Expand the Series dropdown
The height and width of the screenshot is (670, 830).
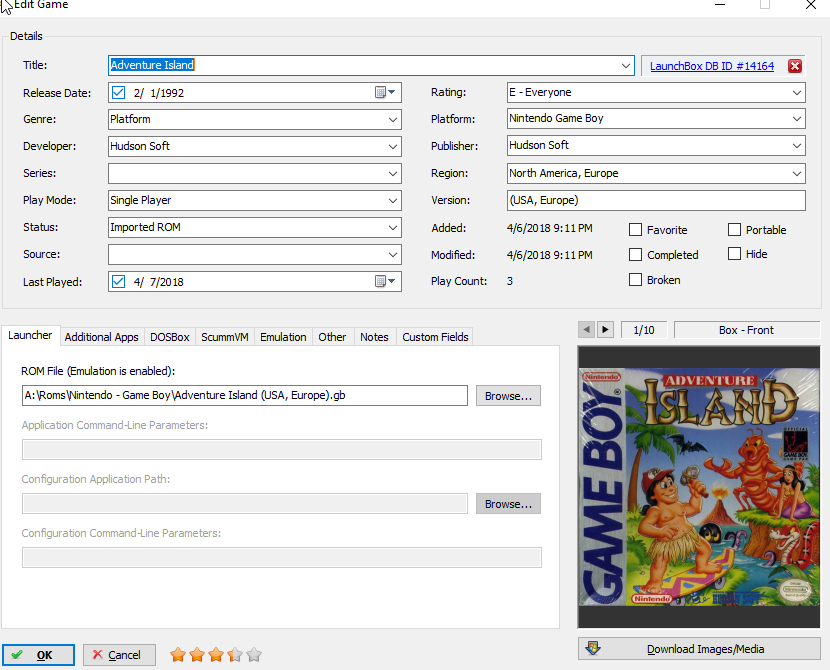click(x=393, y=174)
